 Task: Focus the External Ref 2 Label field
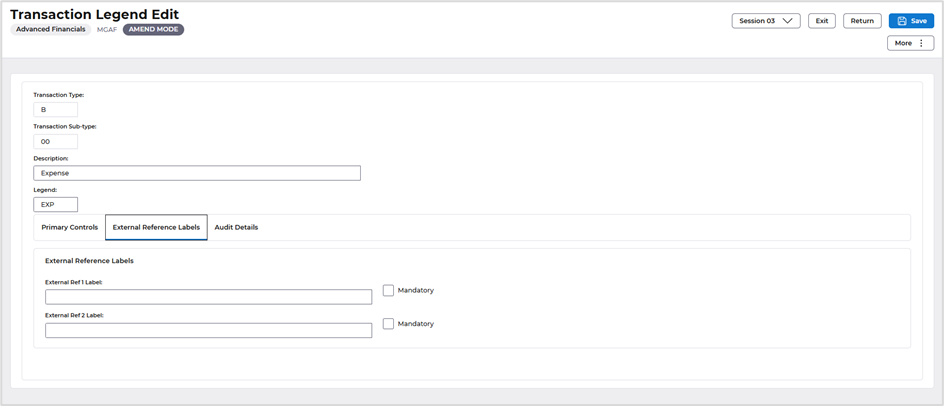click(x=208, y=330)
